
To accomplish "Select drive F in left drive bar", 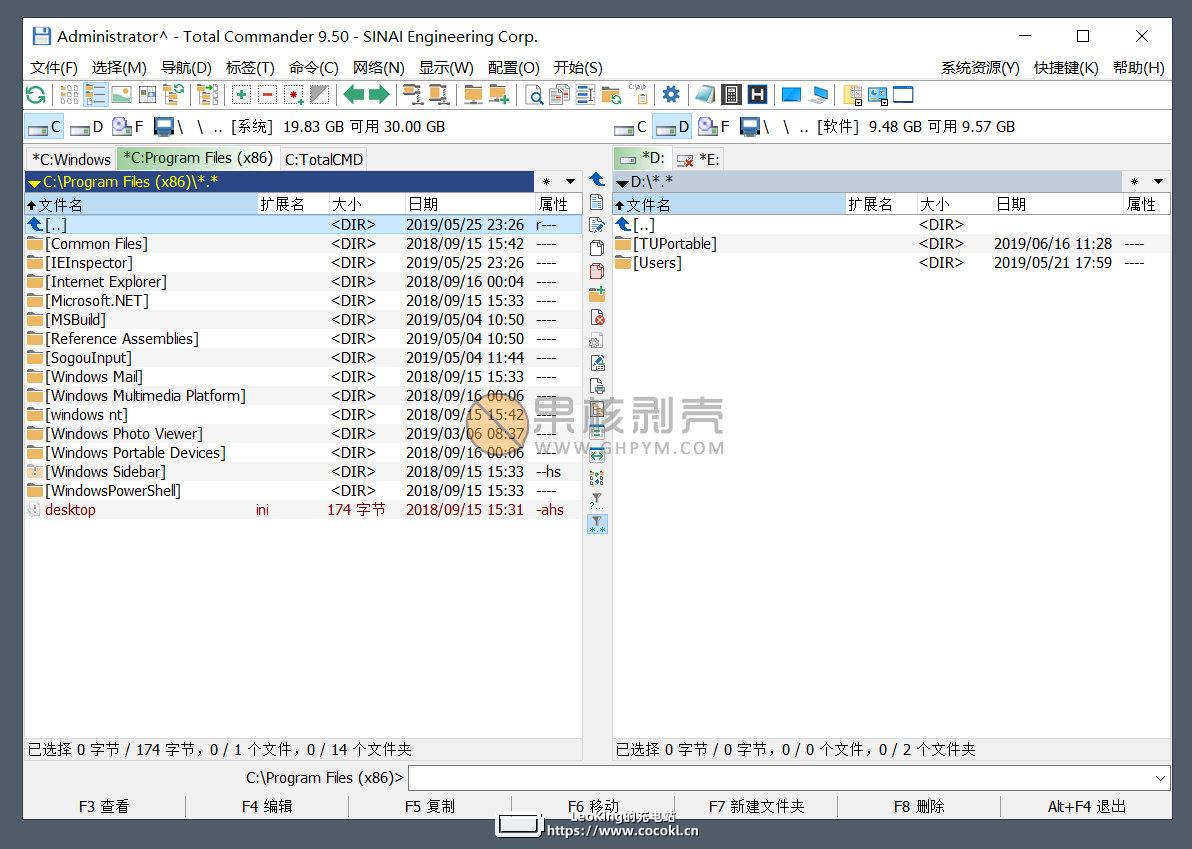I will point(127,127).
